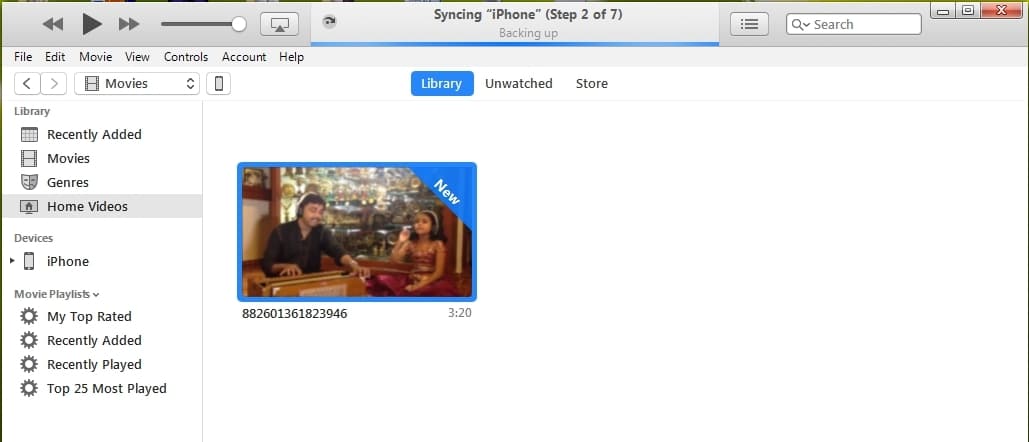Viewport: 1029px width, 442px height.
Task: Open the File menu
Action: [23, 57]
